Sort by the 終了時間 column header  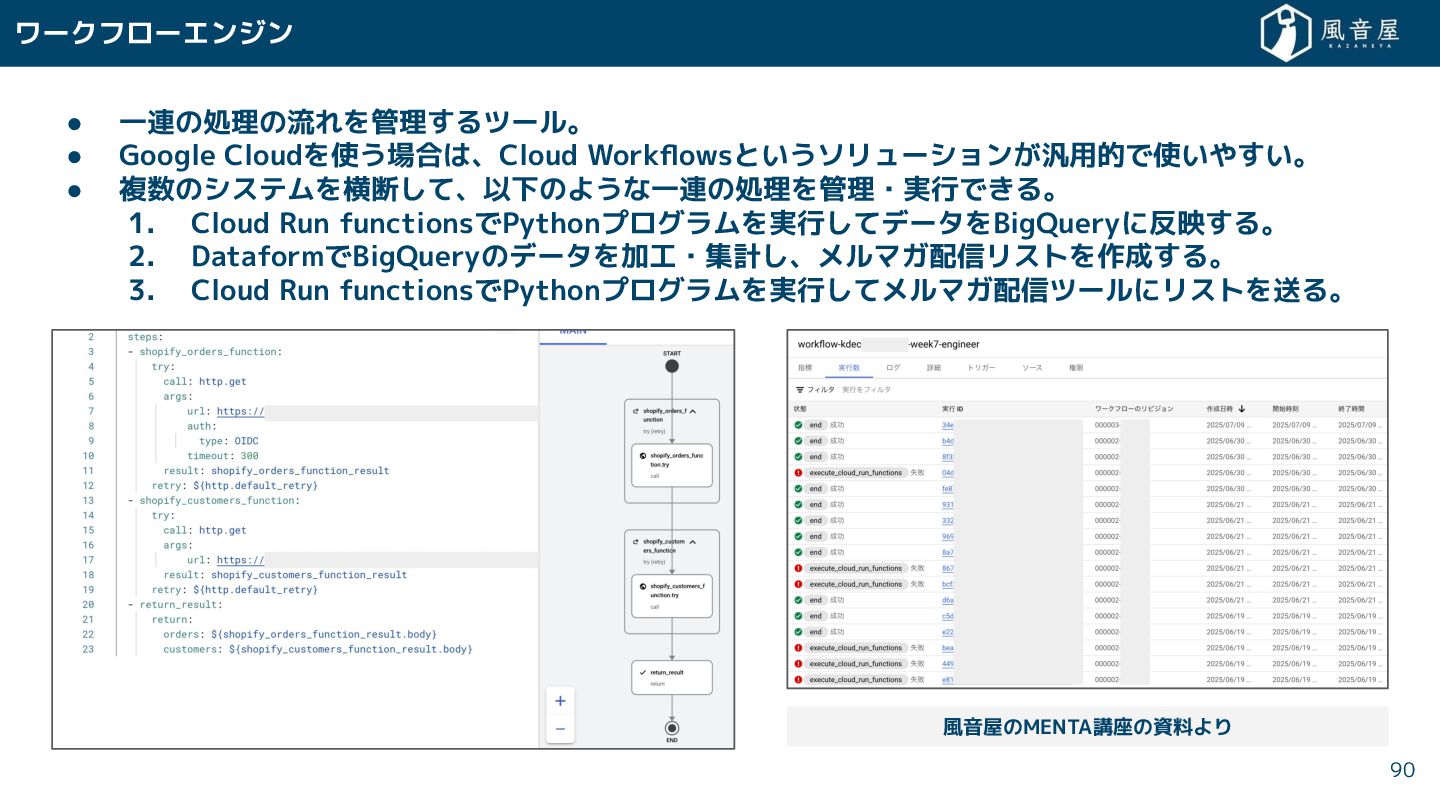(x=1352, y=409)
